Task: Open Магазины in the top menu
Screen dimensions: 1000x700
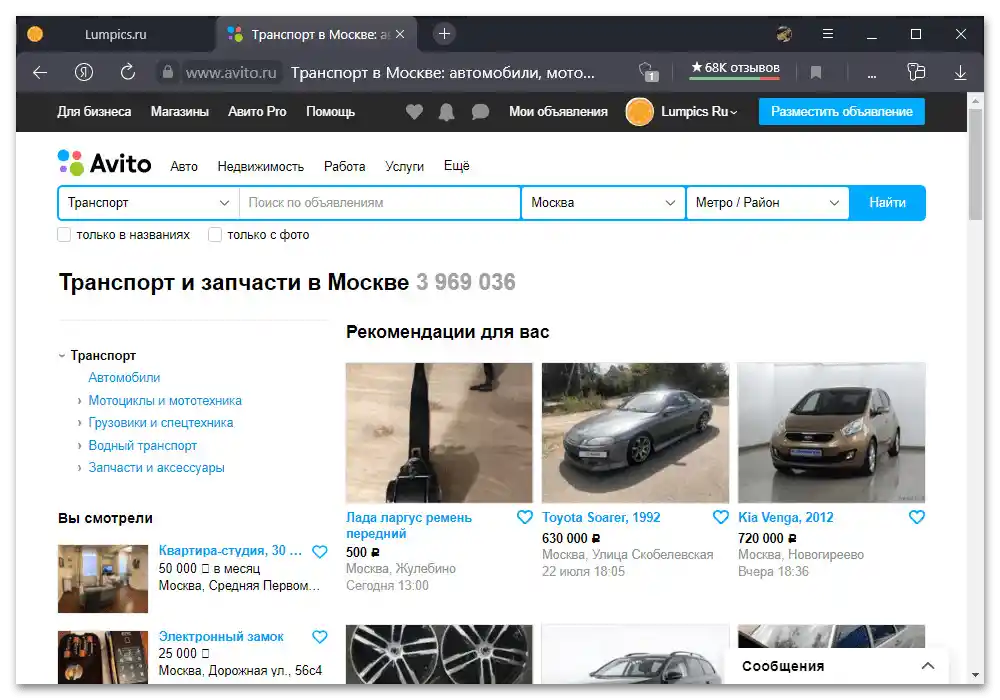Action: (180, 112)
